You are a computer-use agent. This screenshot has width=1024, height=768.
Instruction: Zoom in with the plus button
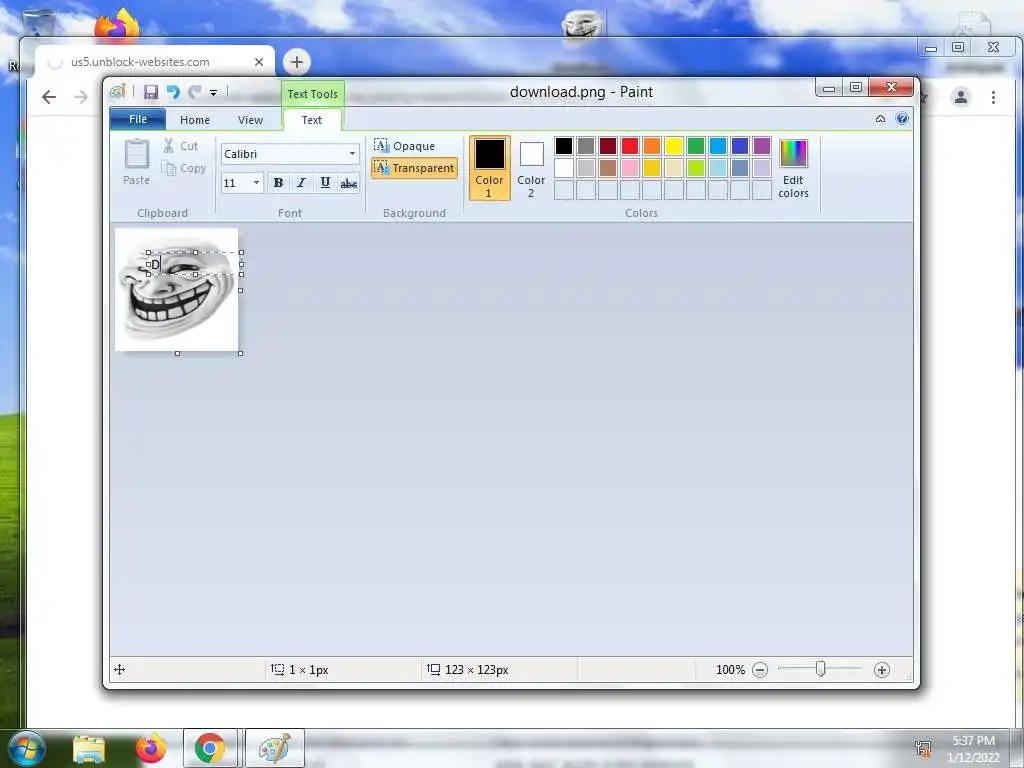882,670
